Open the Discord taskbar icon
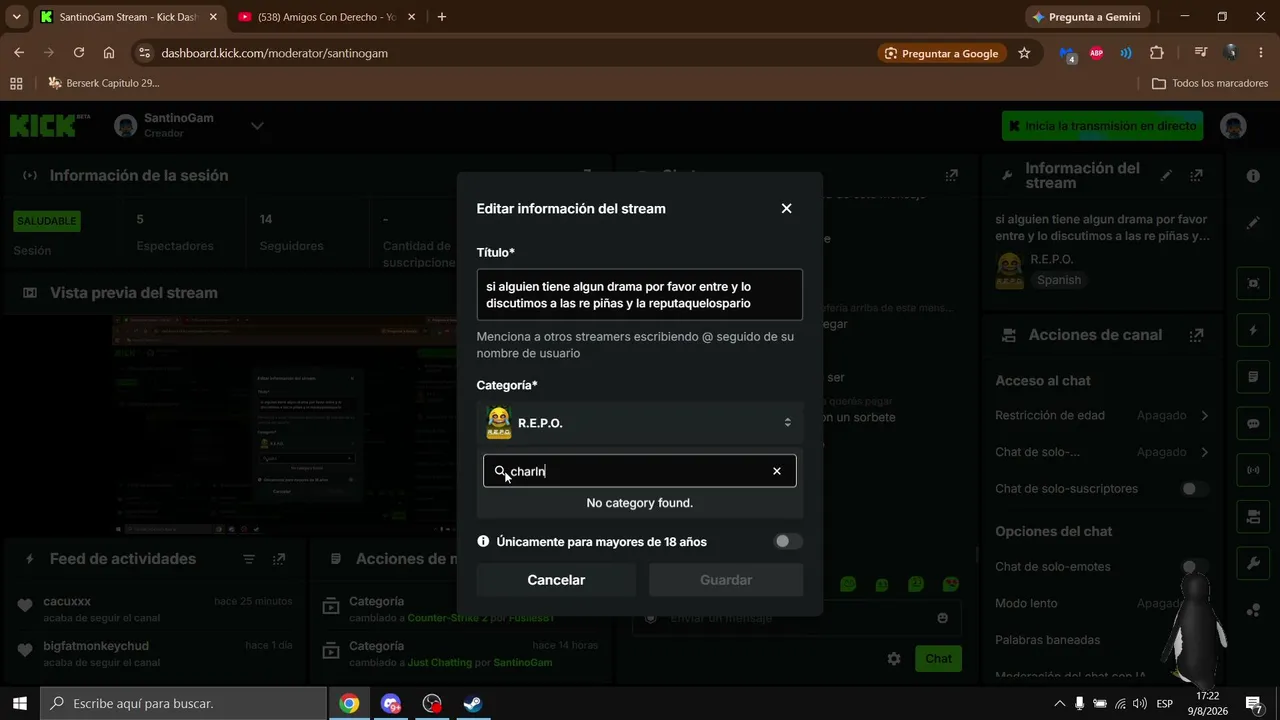The height and width of the screenshot is (720, 1280). tap(391, 703)
